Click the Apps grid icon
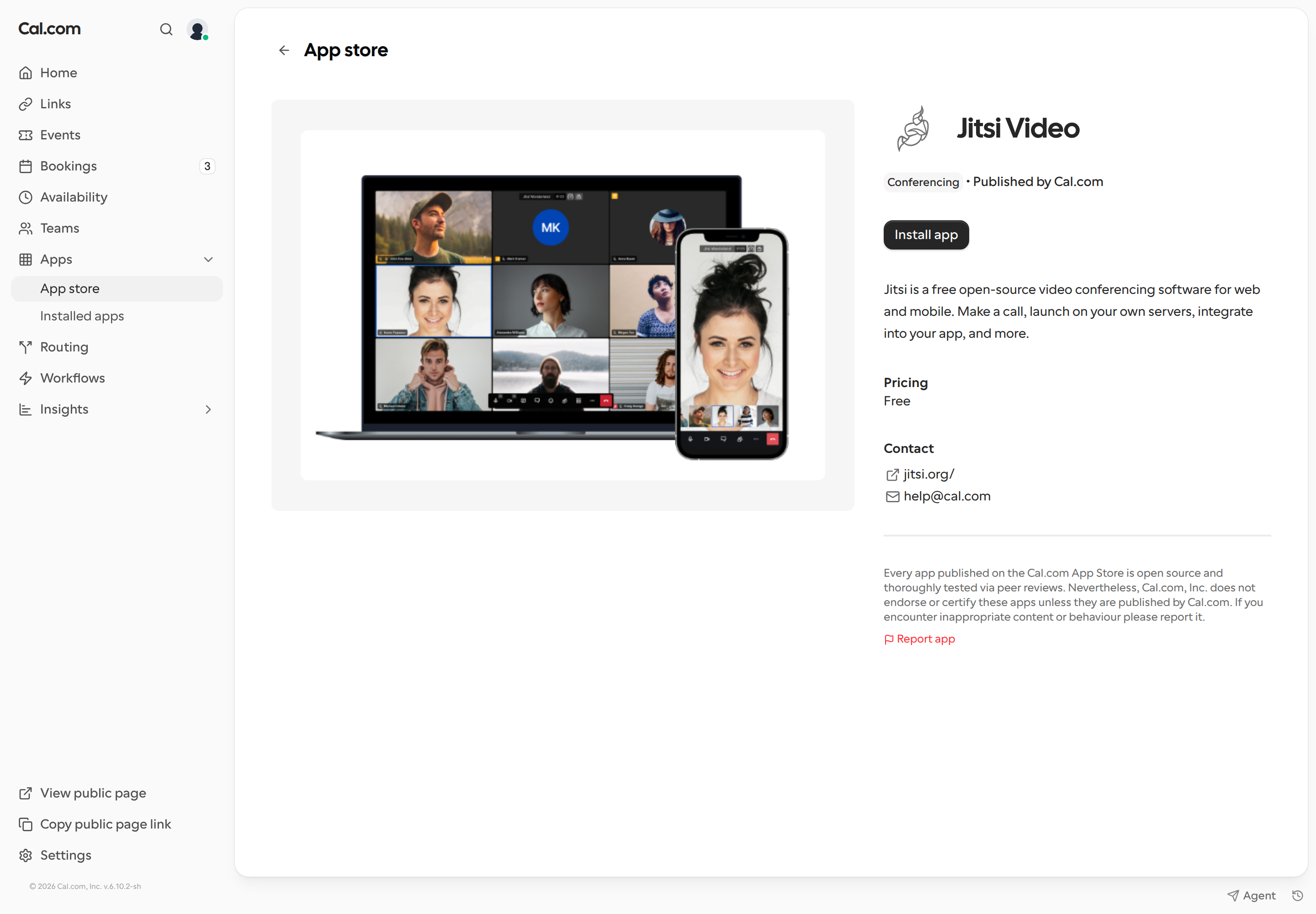Image resolution: width=1316 pixels, height=914 pixels. click(x=25, y=260)
